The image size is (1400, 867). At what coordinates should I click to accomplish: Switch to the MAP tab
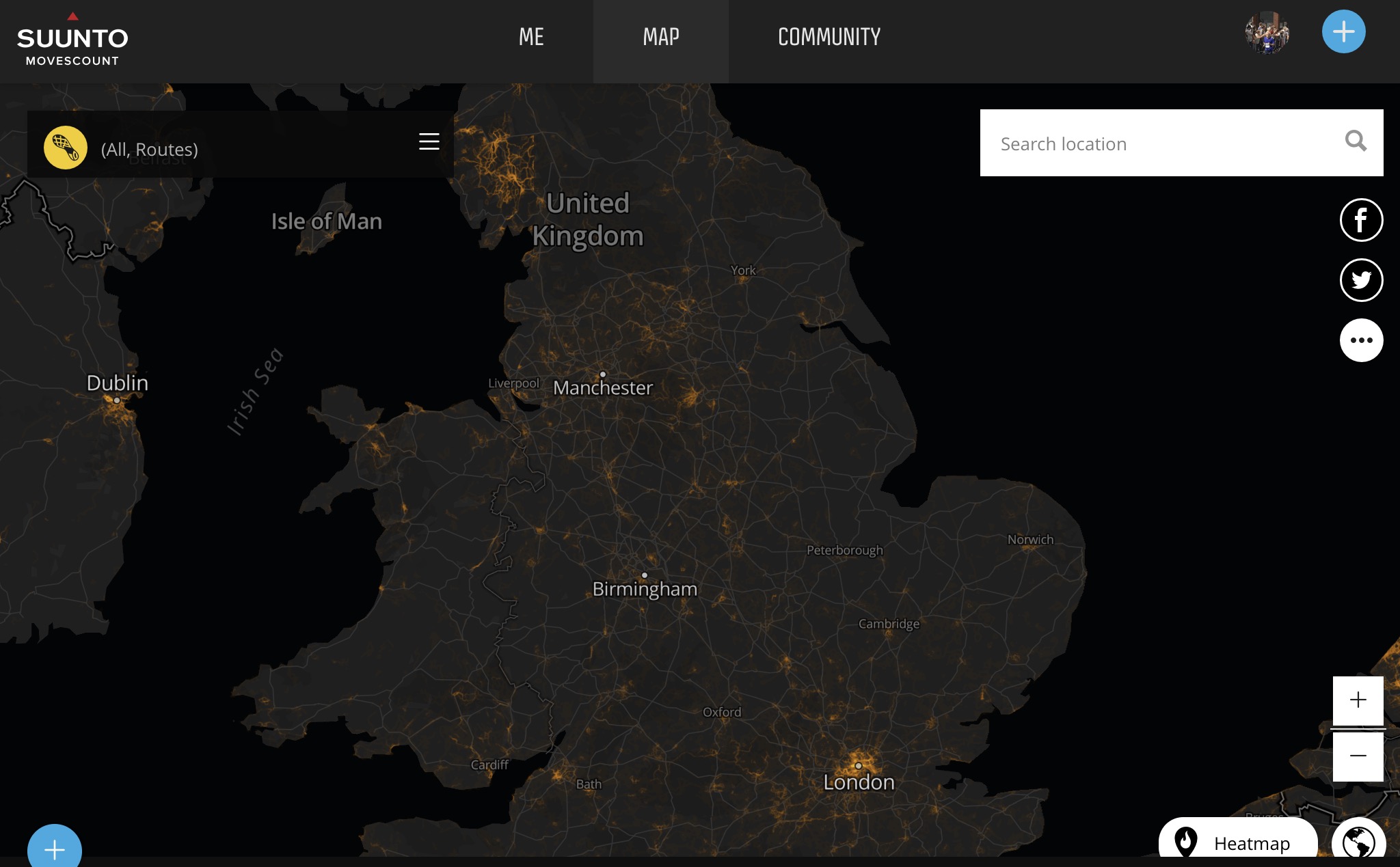[661, 37]
